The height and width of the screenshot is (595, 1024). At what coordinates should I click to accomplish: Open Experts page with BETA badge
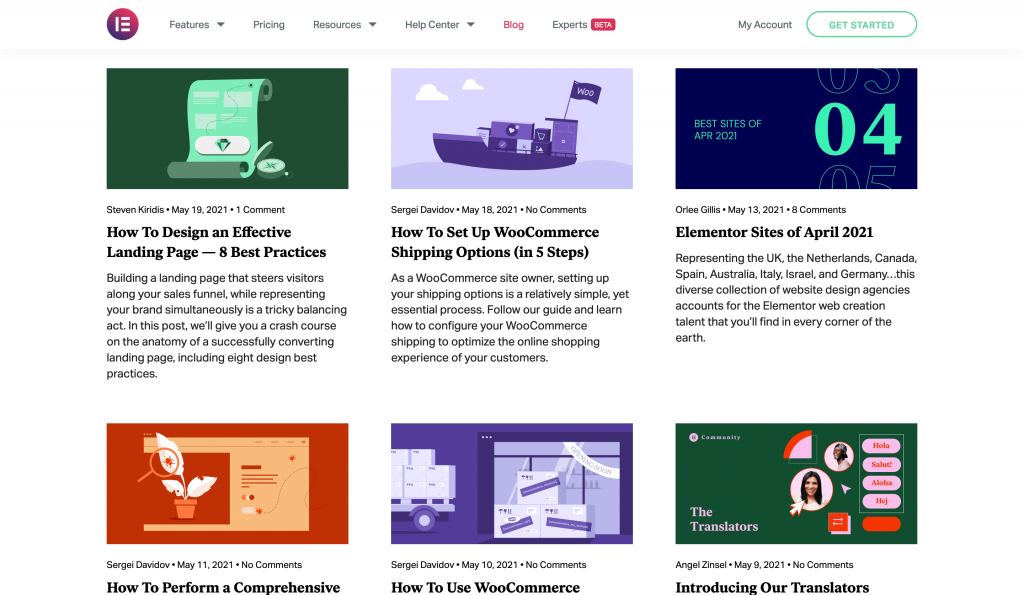pos(582,25)
